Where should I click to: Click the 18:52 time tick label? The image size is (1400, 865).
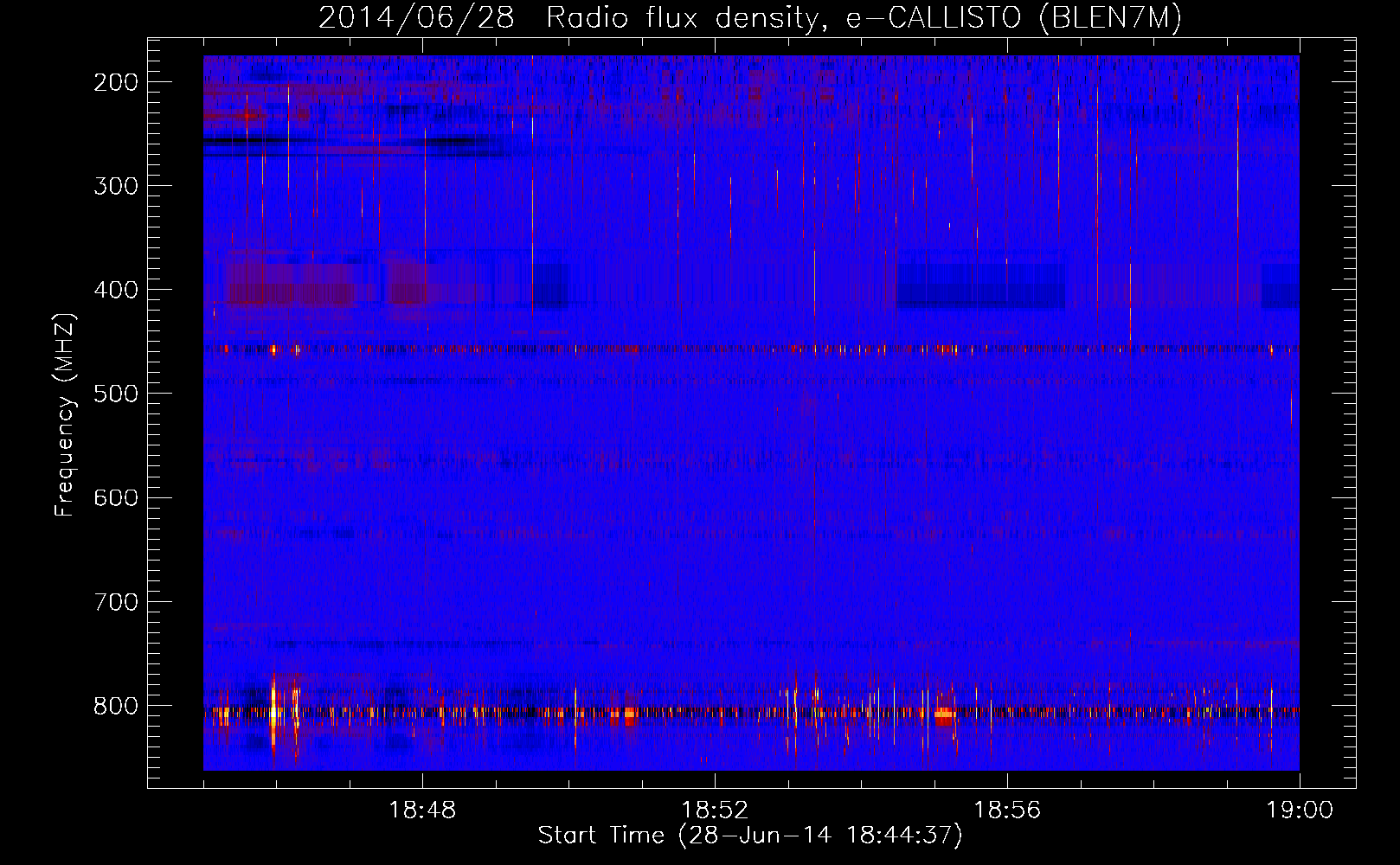715,811
